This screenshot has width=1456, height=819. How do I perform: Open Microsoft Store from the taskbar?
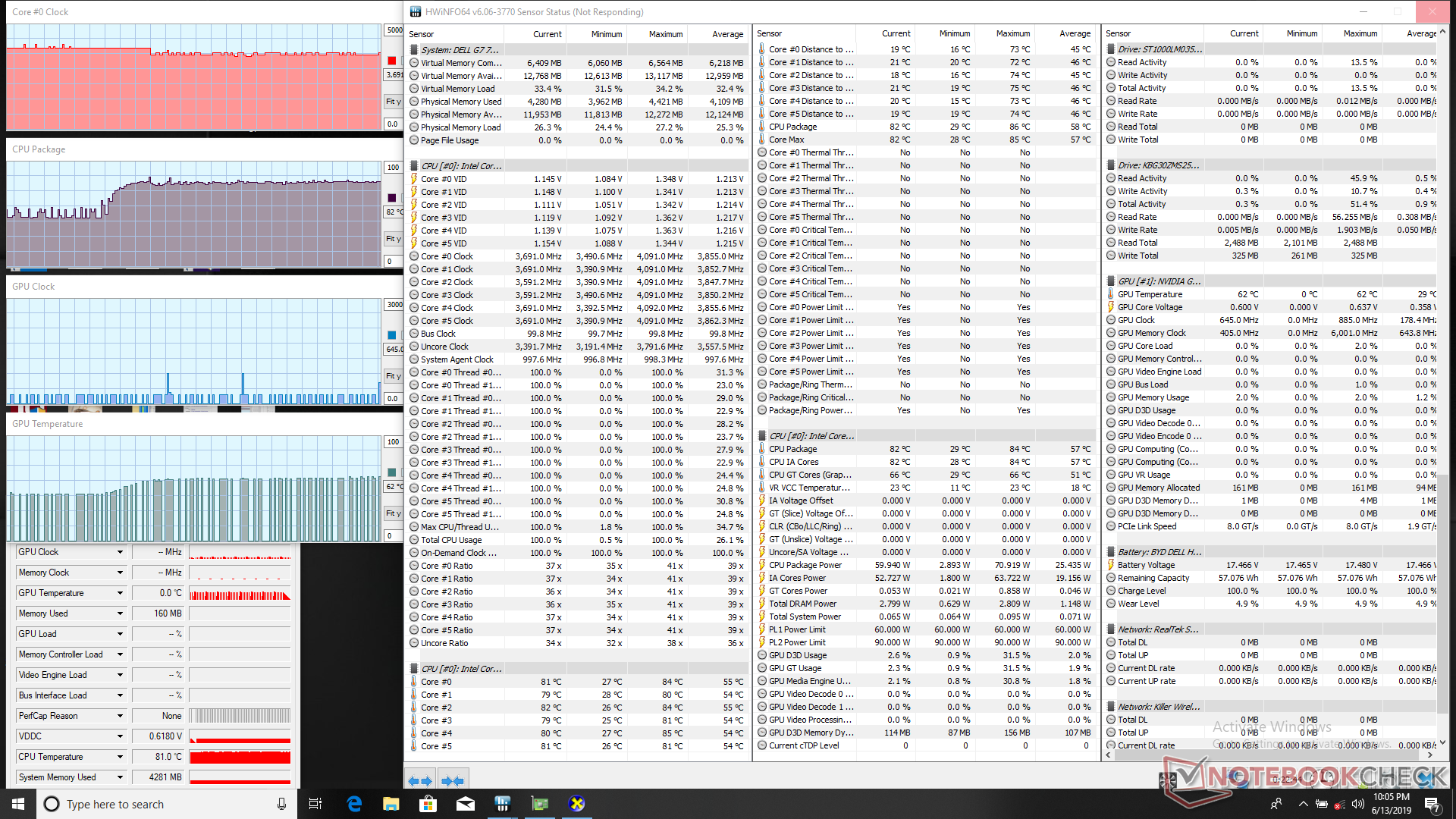[x=428, y=804]
